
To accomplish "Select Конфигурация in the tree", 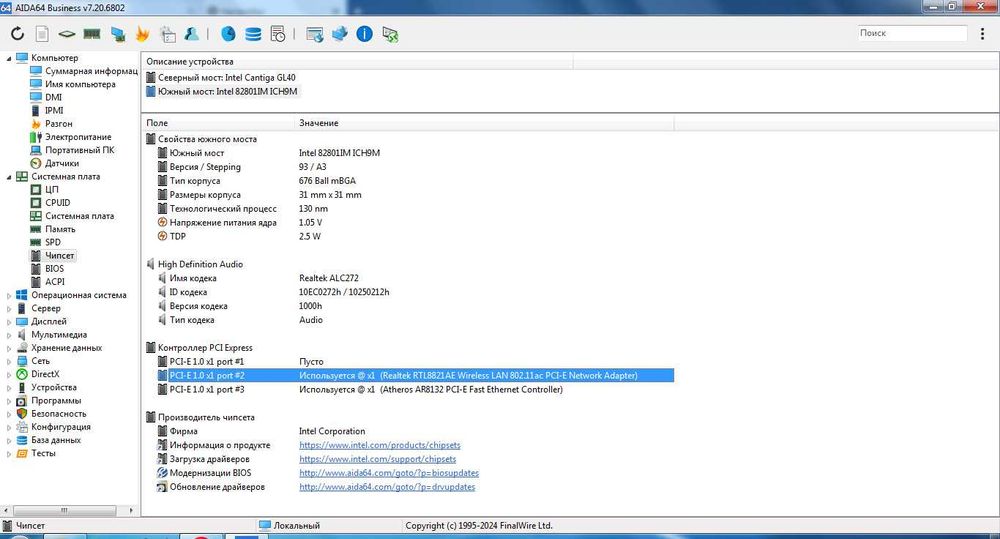I will tap(53, 427).
